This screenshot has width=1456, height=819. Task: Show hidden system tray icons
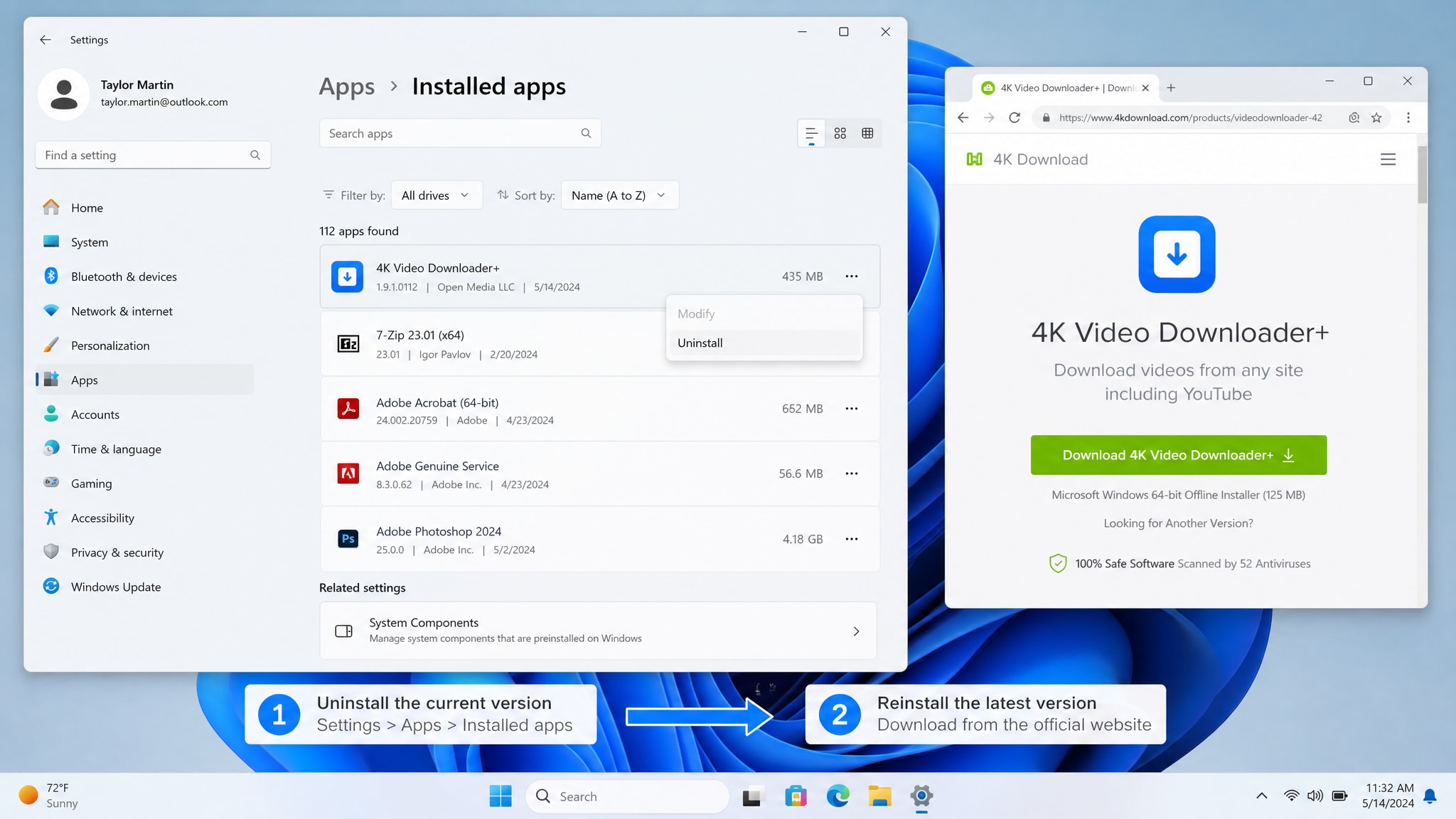point(1261,796)
